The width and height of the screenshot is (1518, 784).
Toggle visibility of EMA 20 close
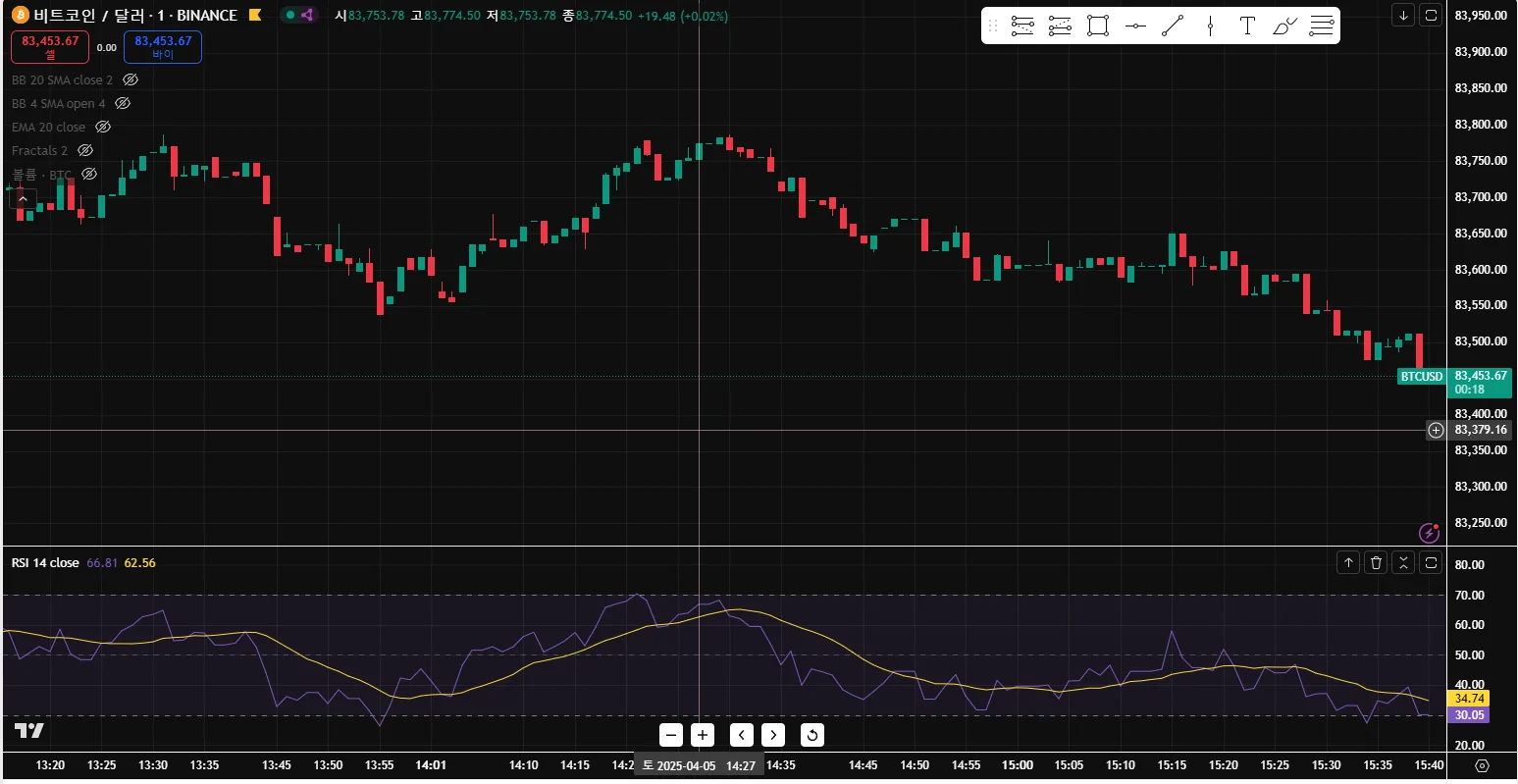pos(103,127)
